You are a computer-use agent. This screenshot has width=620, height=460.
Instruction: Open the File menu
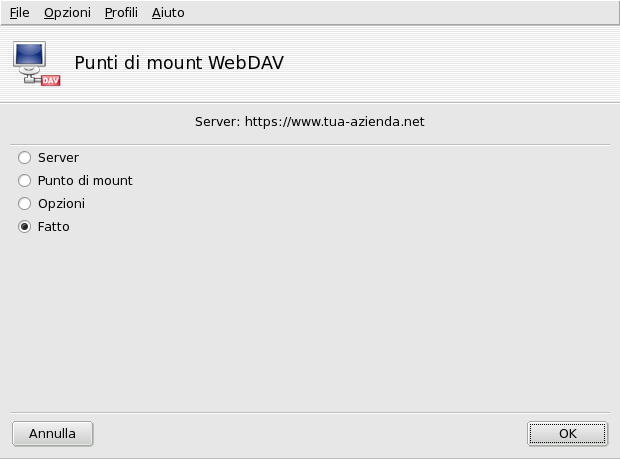point(19,13)
